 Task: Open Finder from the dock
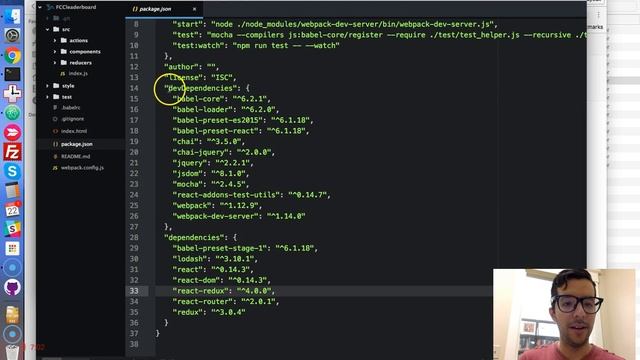(12, 16)
